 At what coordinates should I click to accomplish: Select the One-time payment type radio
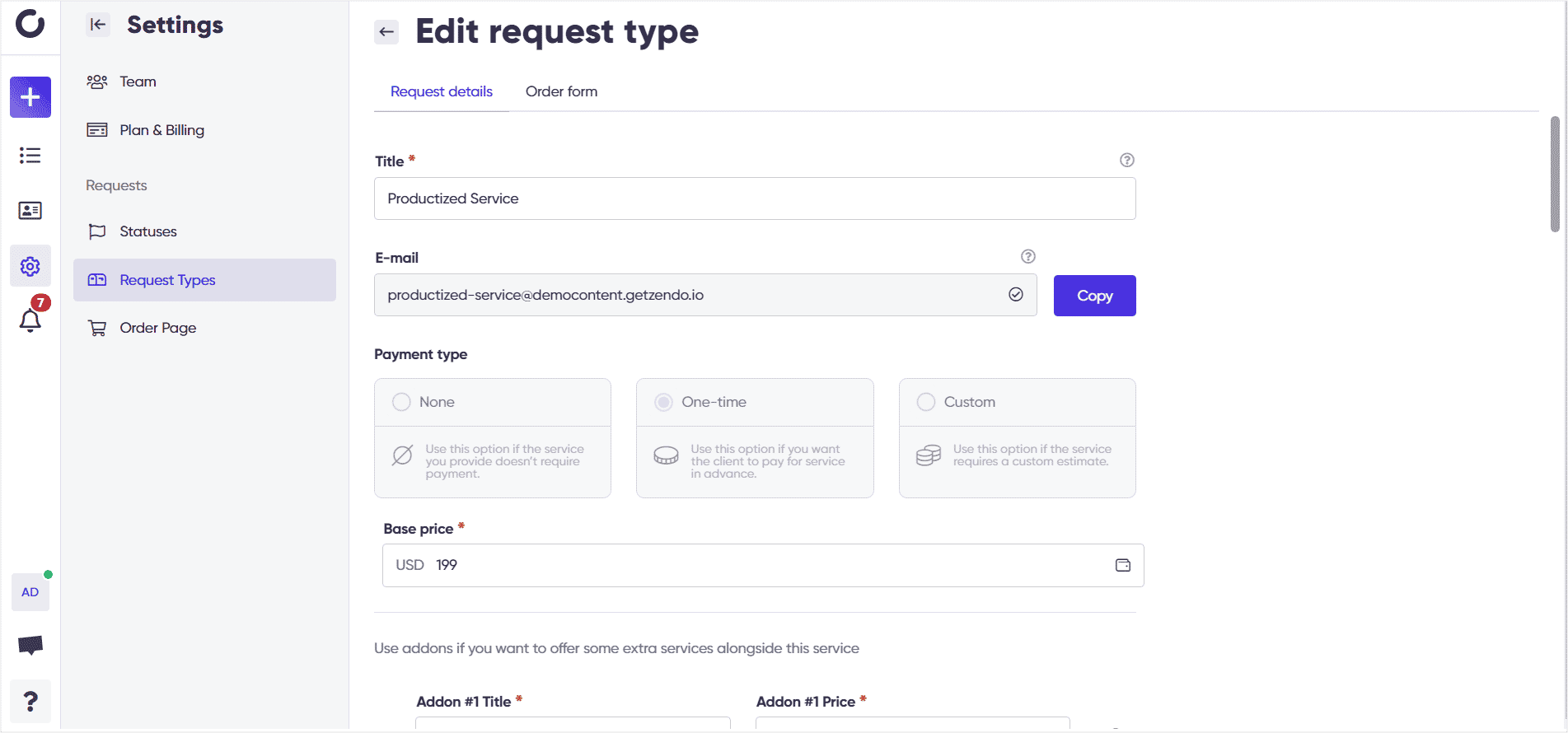click(663, 402)
